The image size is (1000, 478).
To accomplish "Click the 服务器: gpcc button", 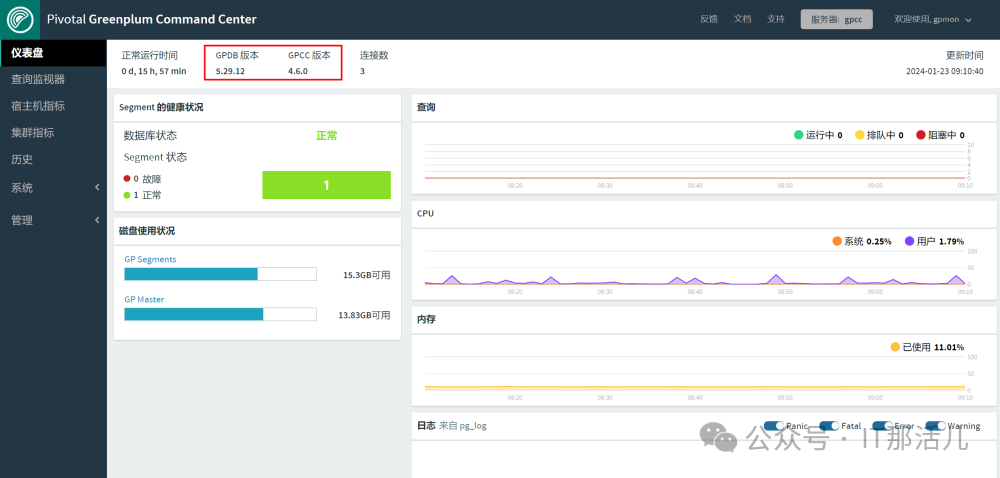I will click(x=837, y=19).
